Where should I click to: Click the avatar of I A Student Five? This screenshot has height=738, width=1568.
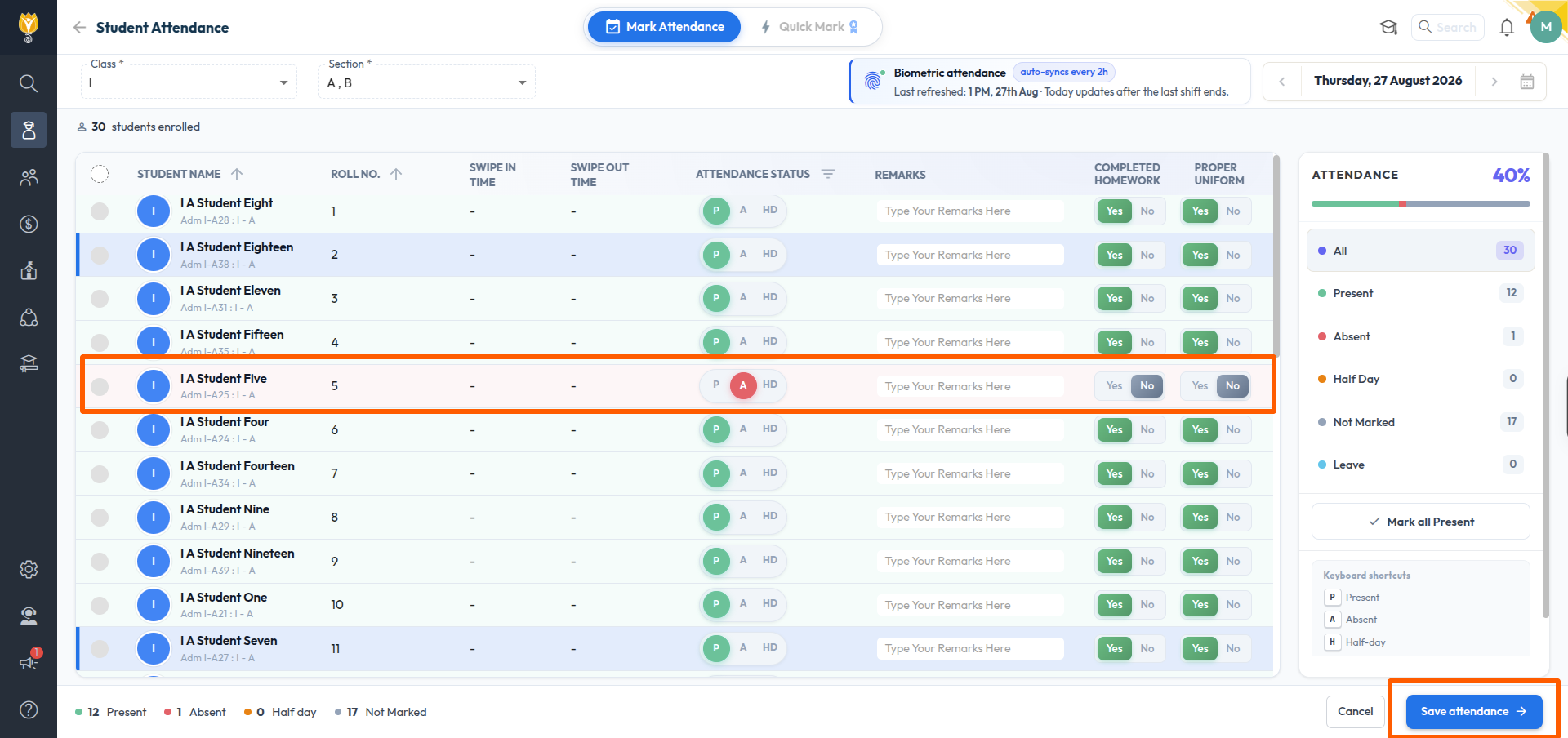154,385
